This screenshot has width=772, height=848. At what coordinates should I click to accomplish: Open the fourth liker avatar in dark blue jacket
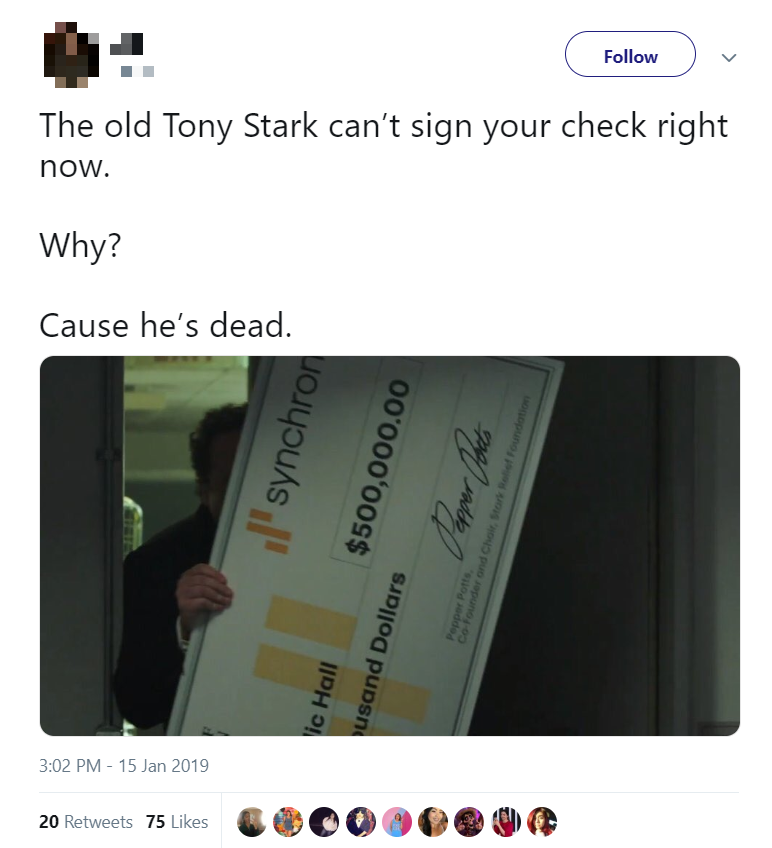[360, 822]
